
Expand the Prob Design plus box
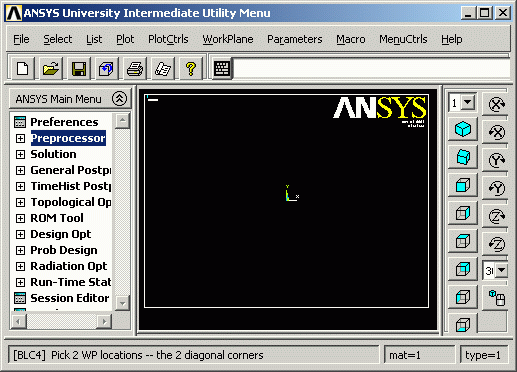(20, 250)
